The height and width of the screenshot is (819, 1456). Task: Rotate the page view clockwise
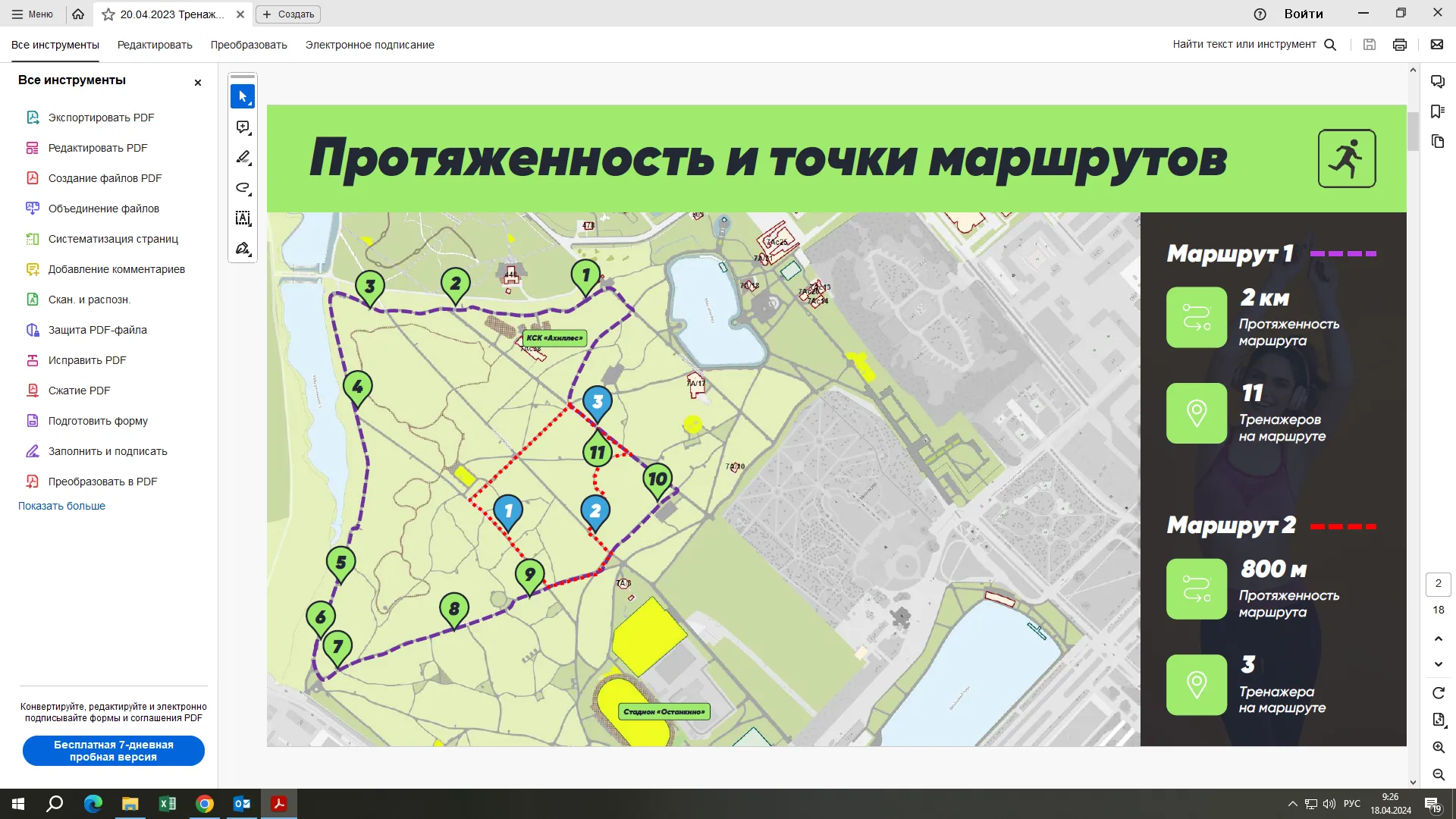pos(1438,692)
